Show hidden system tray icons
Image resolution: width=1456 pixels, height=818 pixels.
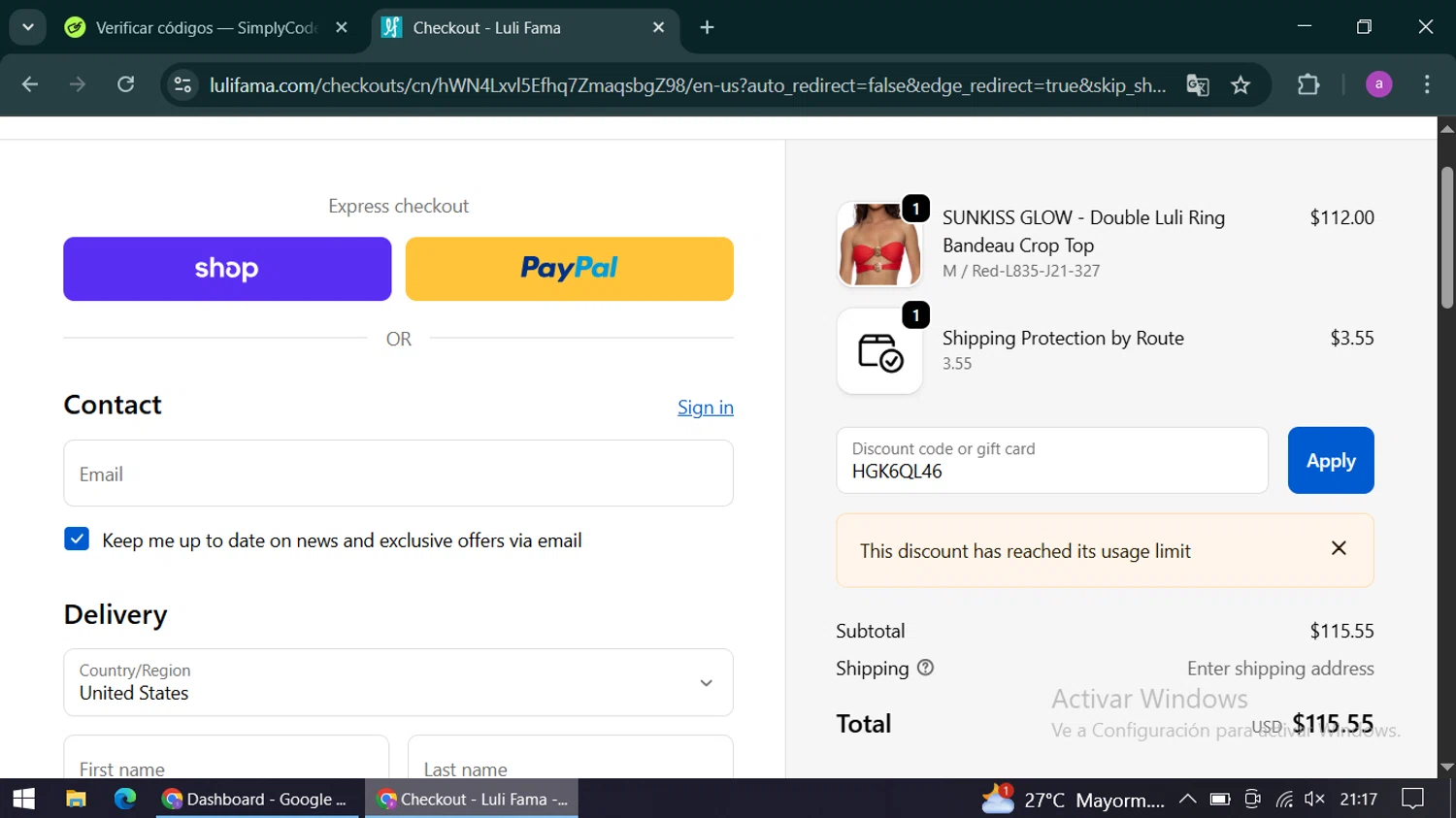tap(1187, 799)
